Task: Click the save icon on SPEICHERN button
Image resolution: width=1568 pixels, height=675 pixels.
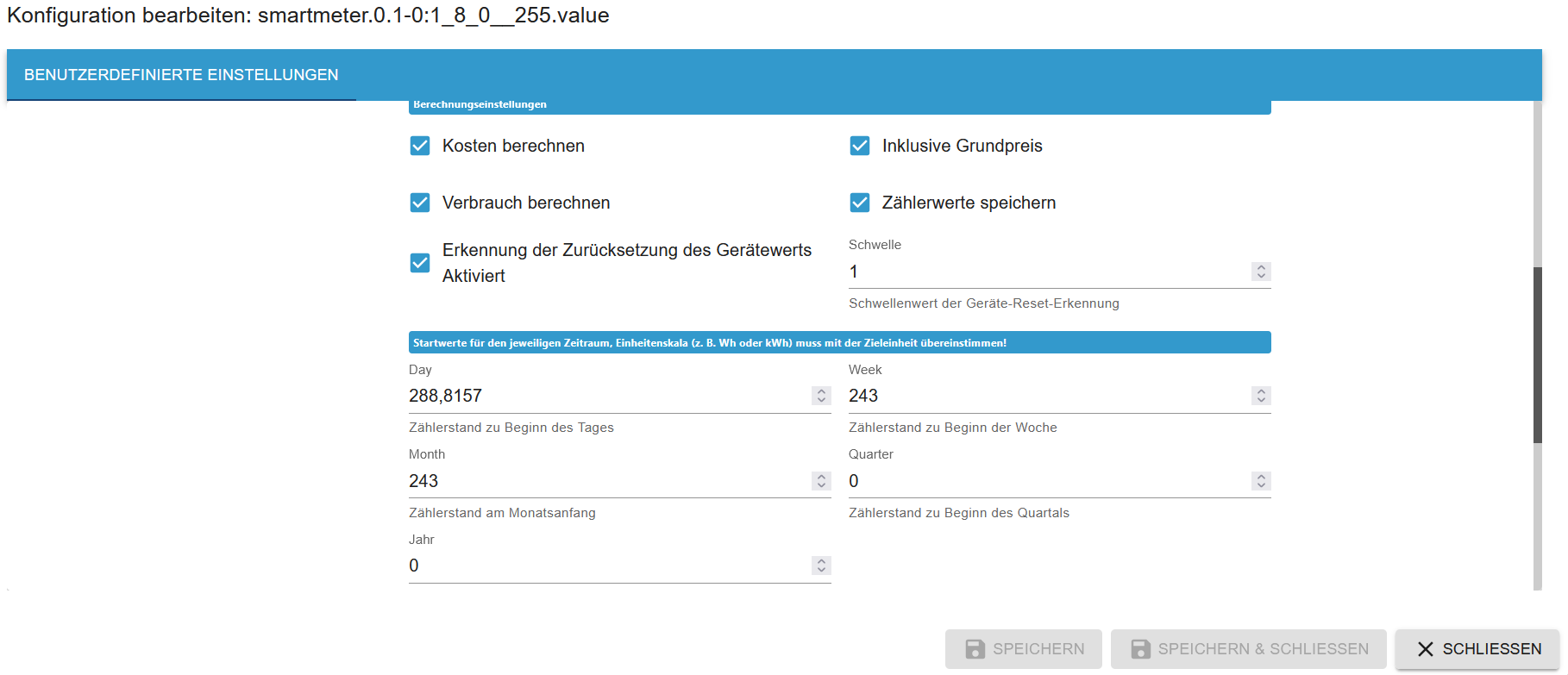Action: click(975, 649)
